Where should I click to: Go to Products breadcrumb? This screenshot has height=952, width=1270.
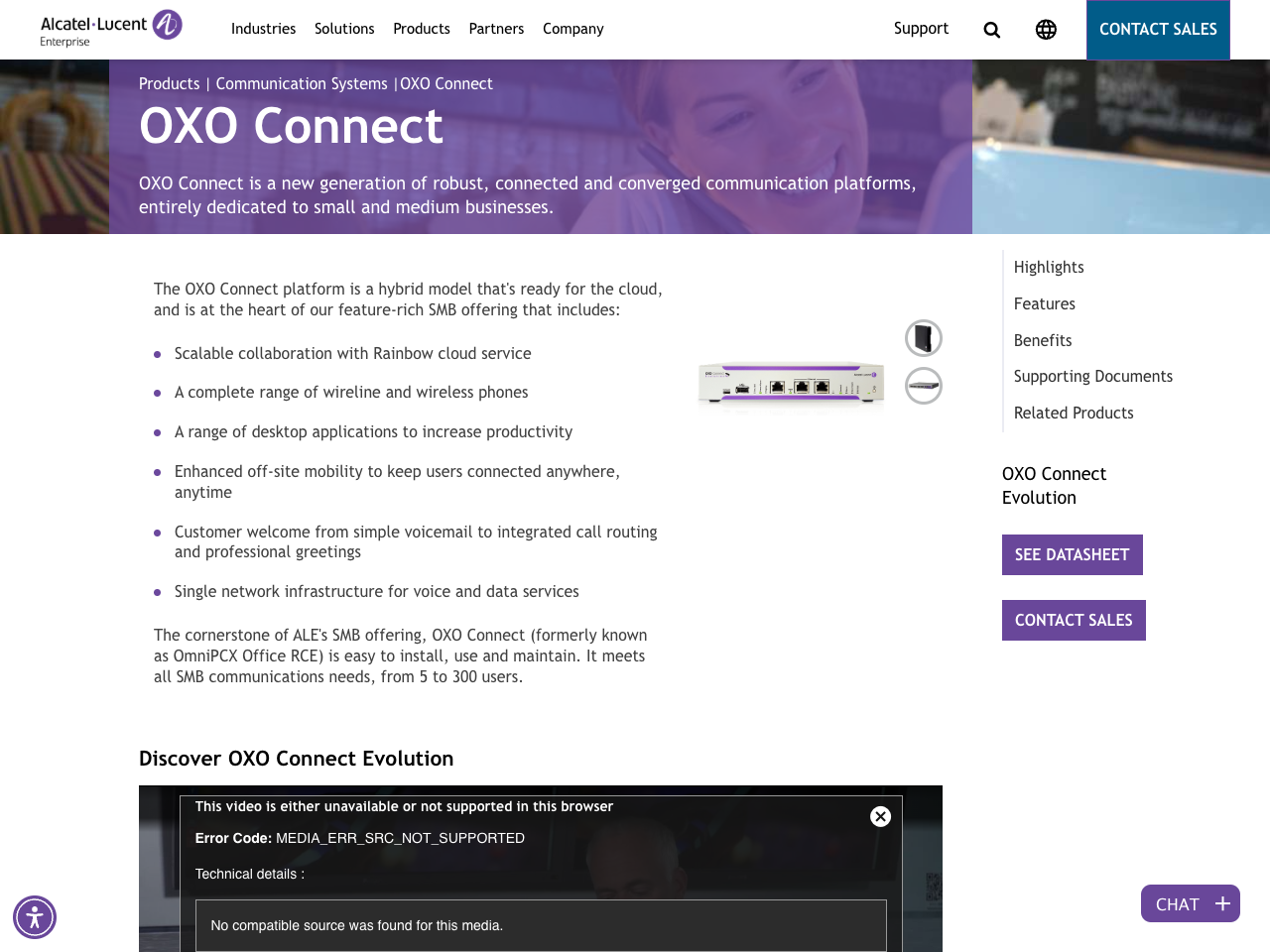coord(170,84)
